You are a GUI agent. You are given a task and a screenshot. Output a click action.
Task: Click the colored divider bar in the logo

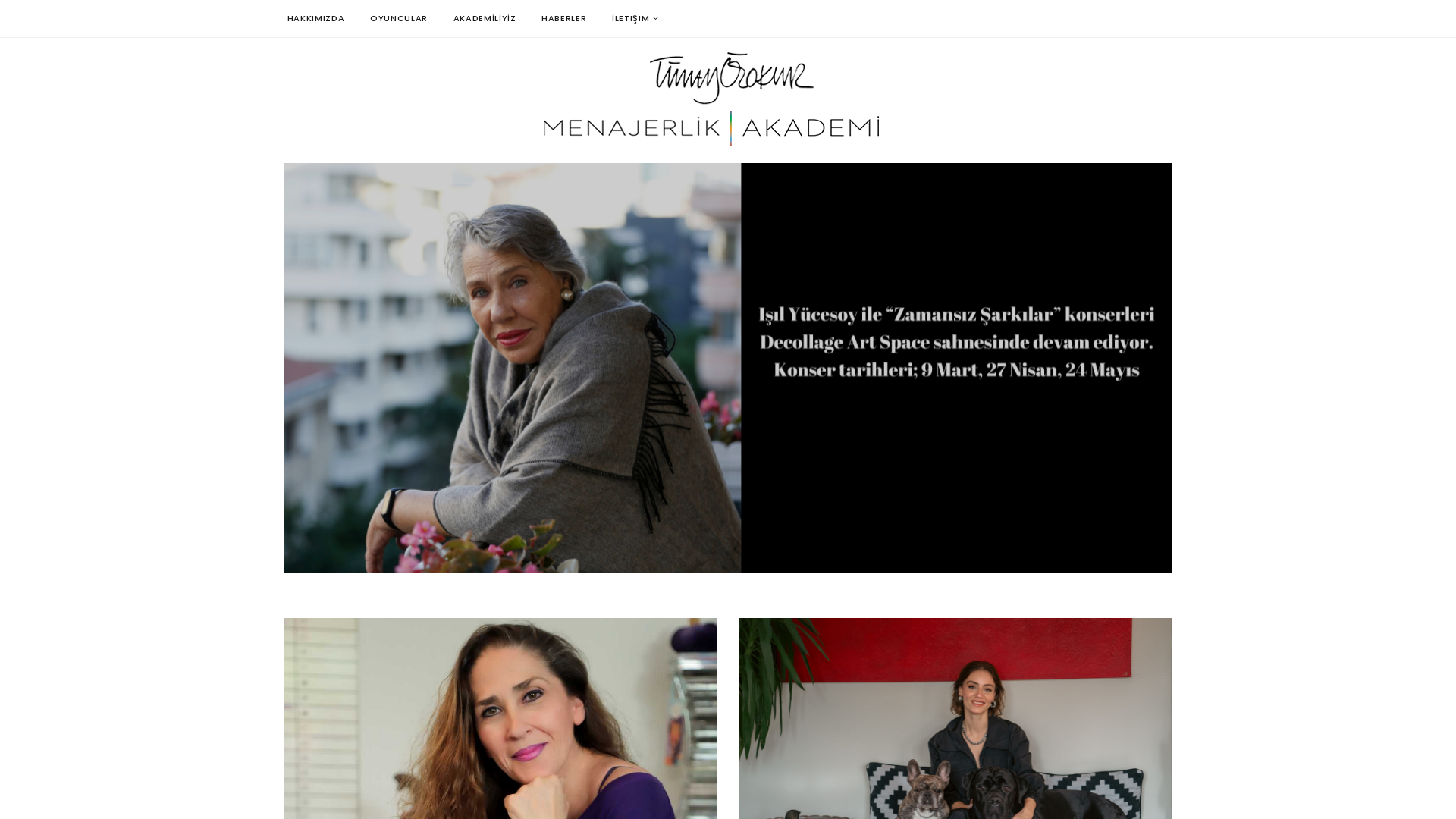pyautogui.click(x=731, y=128)
